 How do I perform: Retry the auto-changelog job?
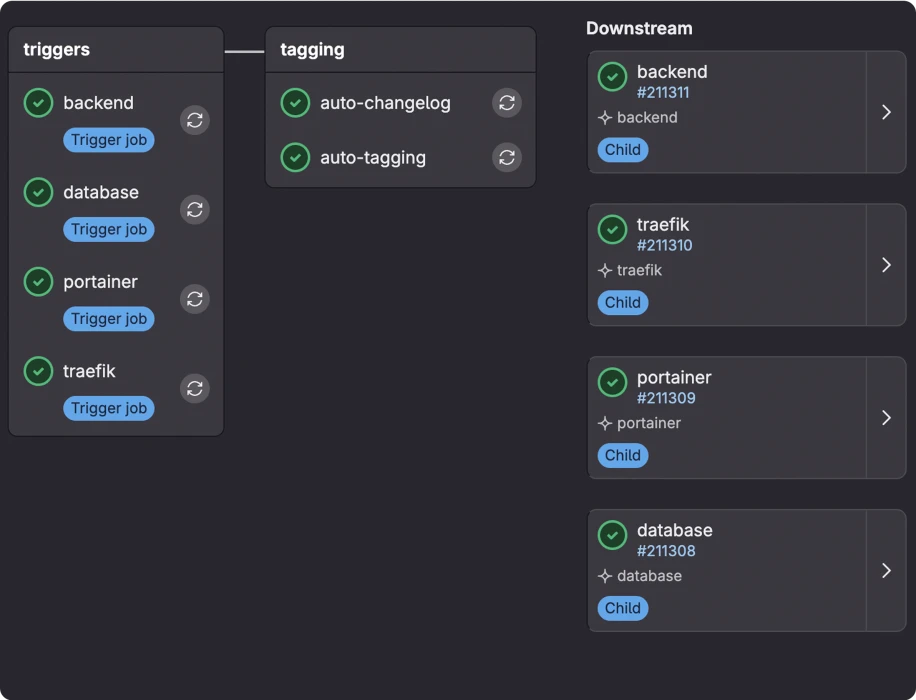507,103
